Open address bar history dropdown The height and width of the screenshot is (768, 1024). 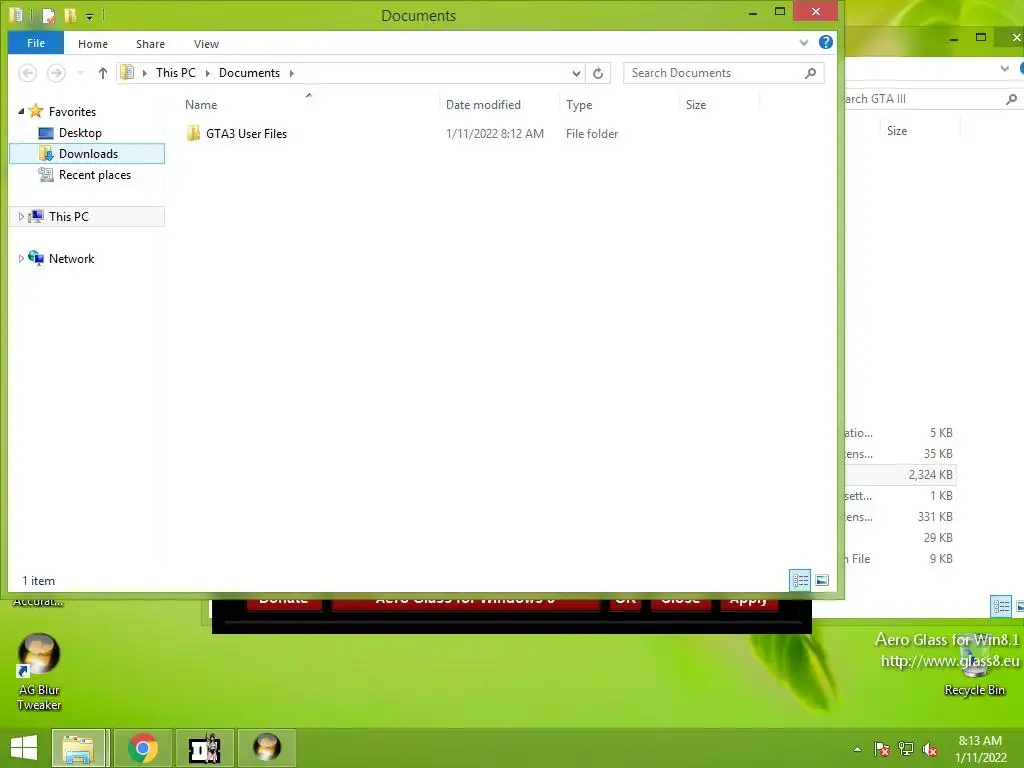(x=576, y=73)
